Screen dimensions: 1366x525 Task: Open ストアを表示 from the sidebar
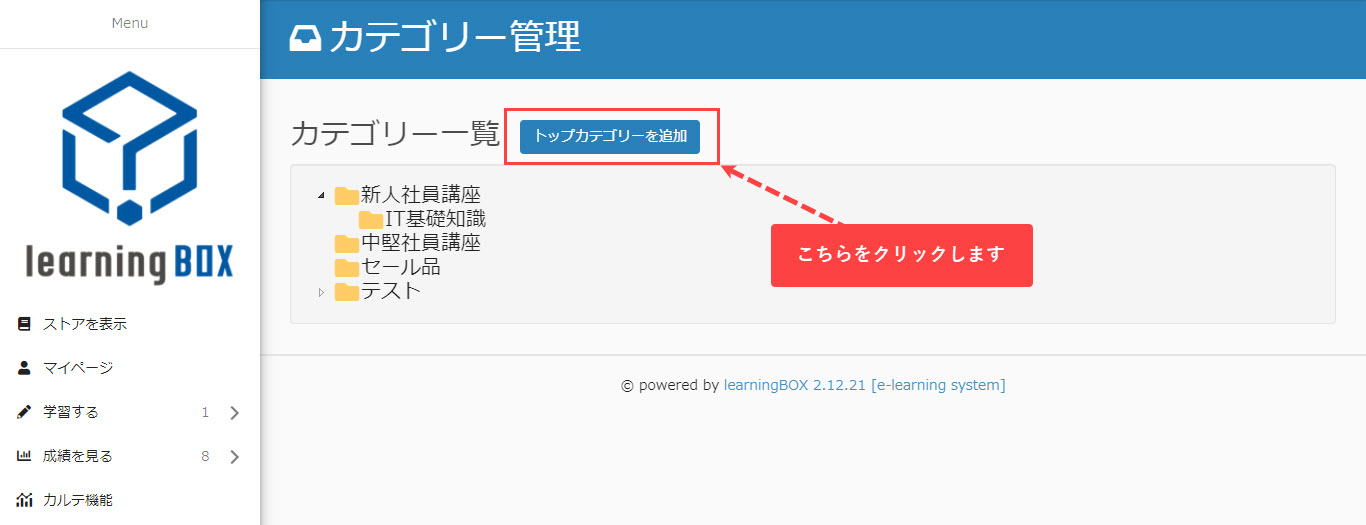click(x=85, y=324)
